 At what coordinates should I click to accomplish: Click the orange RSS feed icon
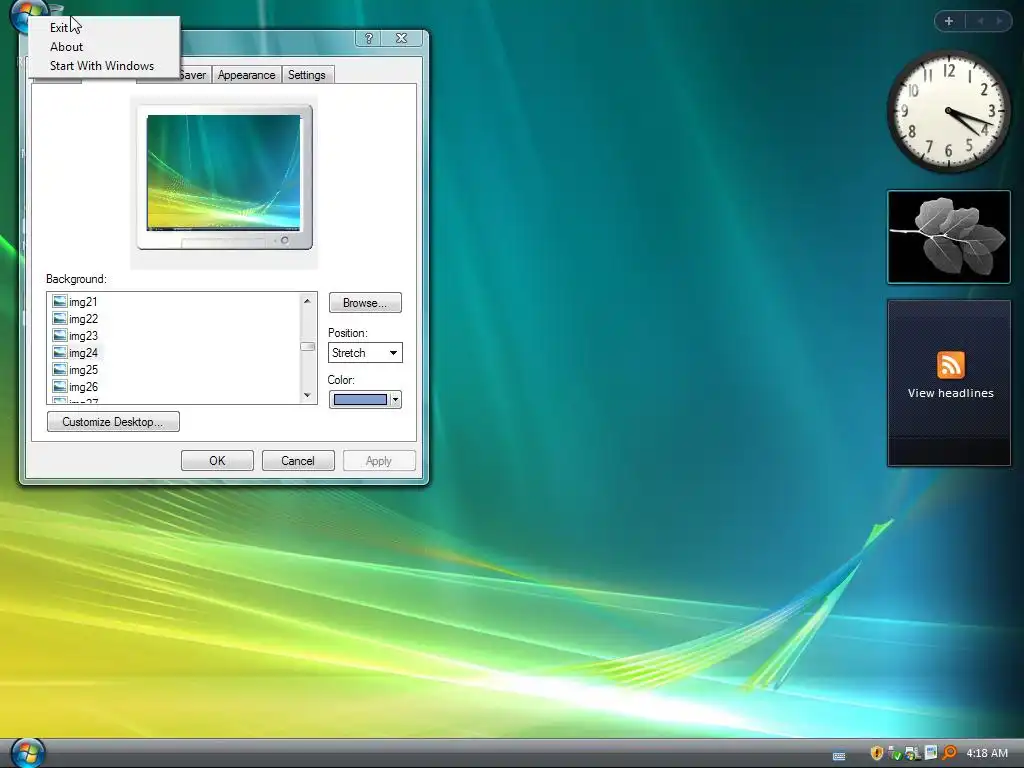point(950,364)
